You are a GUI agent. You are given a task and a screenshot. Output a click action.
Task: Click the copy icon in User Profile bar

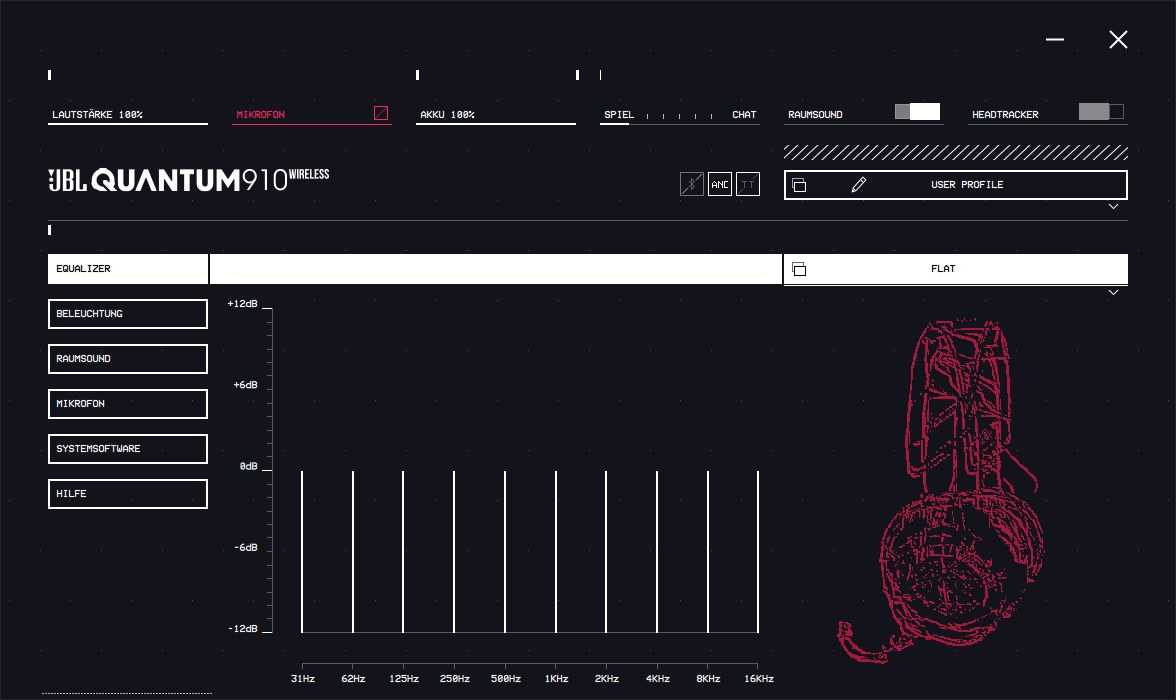pyautogui.click(x=799, y=185)
